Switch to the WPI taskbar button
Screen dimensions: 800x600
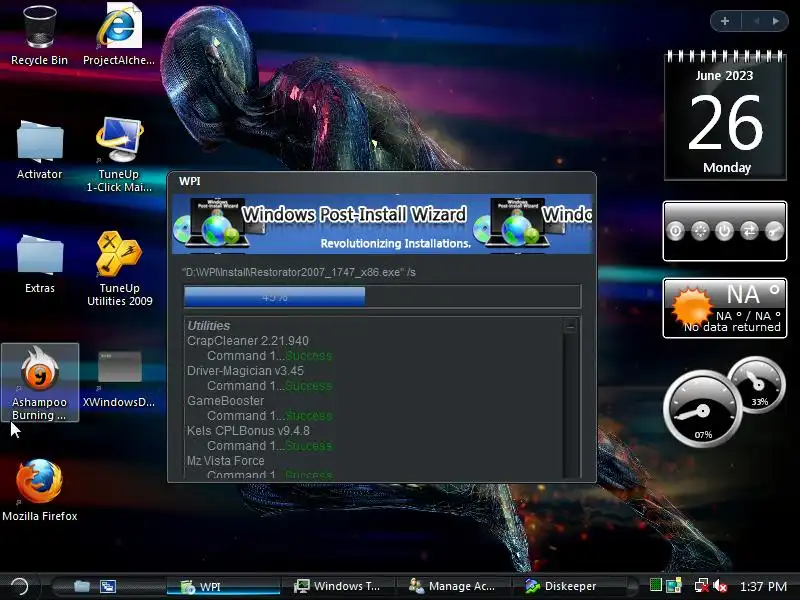tap(223, 586)
